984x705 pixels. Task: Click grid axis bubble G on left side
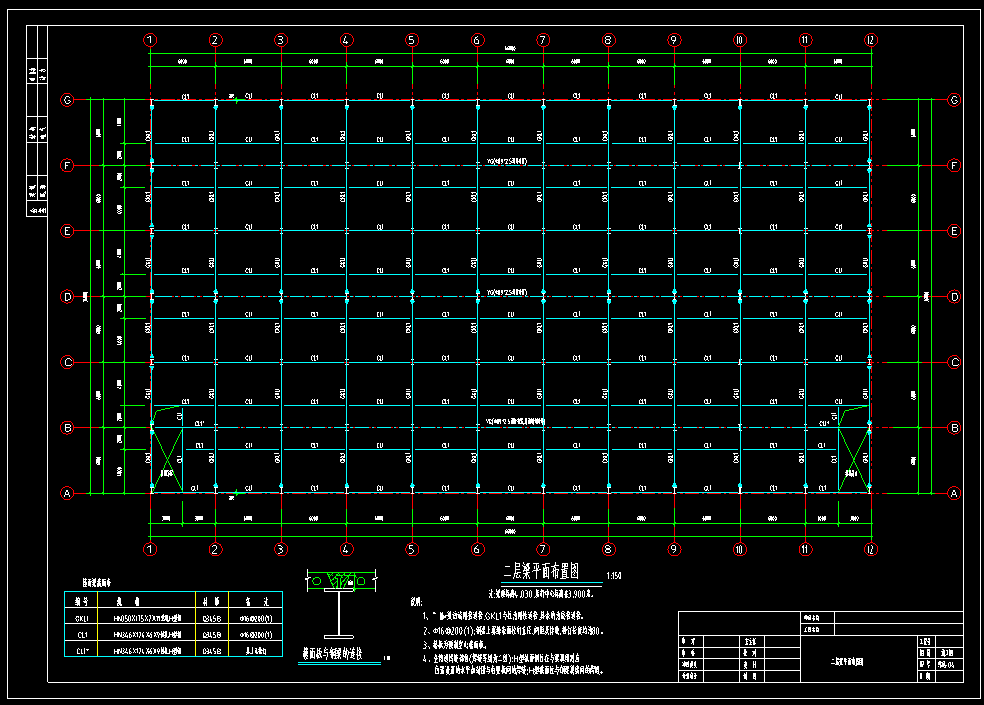(x=68, y=100)
